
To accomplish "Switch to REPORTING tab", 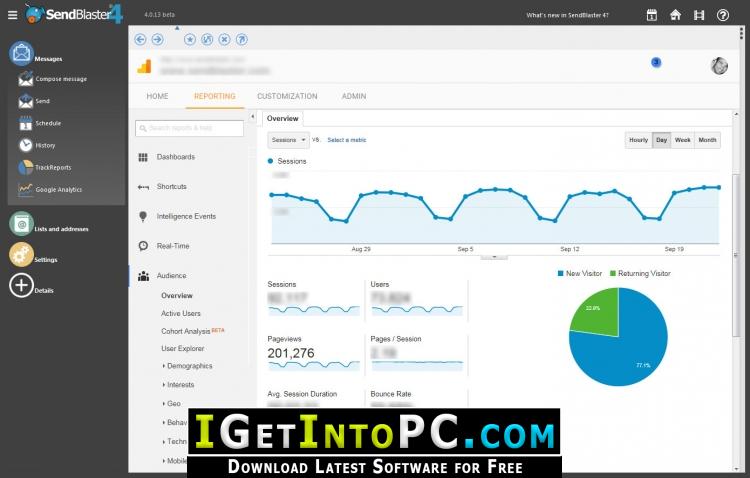I will click(215, 96).
